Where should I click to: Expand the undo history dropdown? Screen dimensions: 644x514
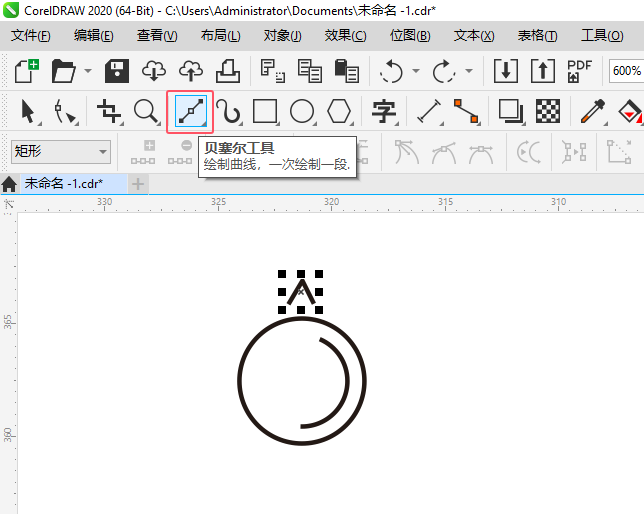pos(416,71)
